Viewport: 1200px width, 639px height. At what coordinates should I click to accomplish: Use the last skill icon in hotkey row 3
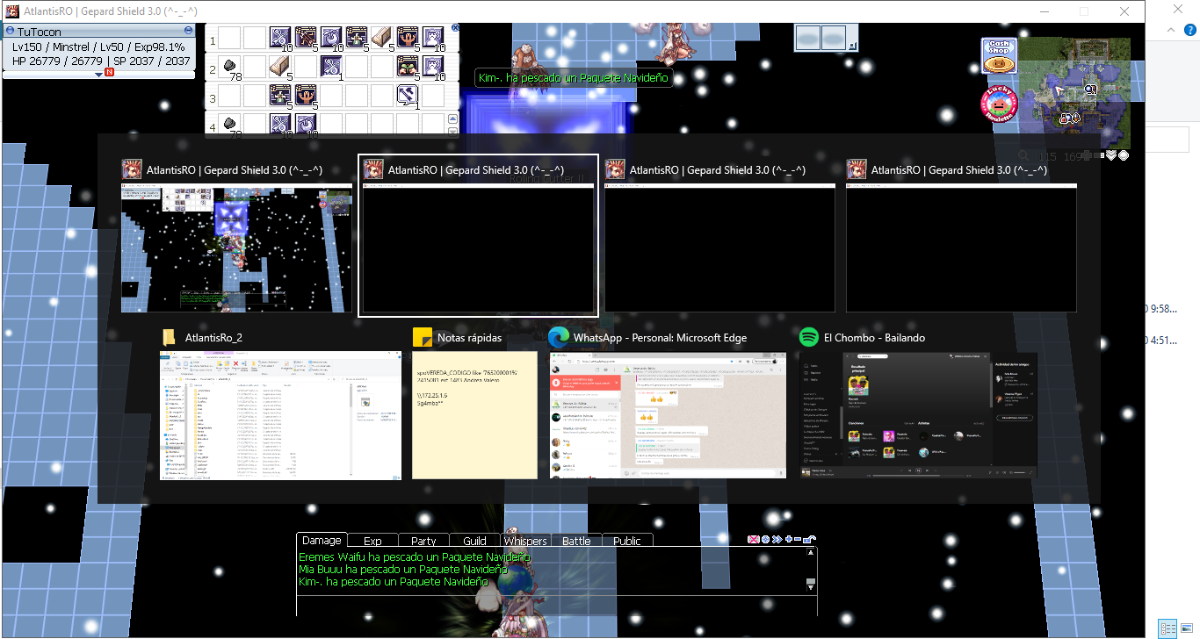click(408, 96)
